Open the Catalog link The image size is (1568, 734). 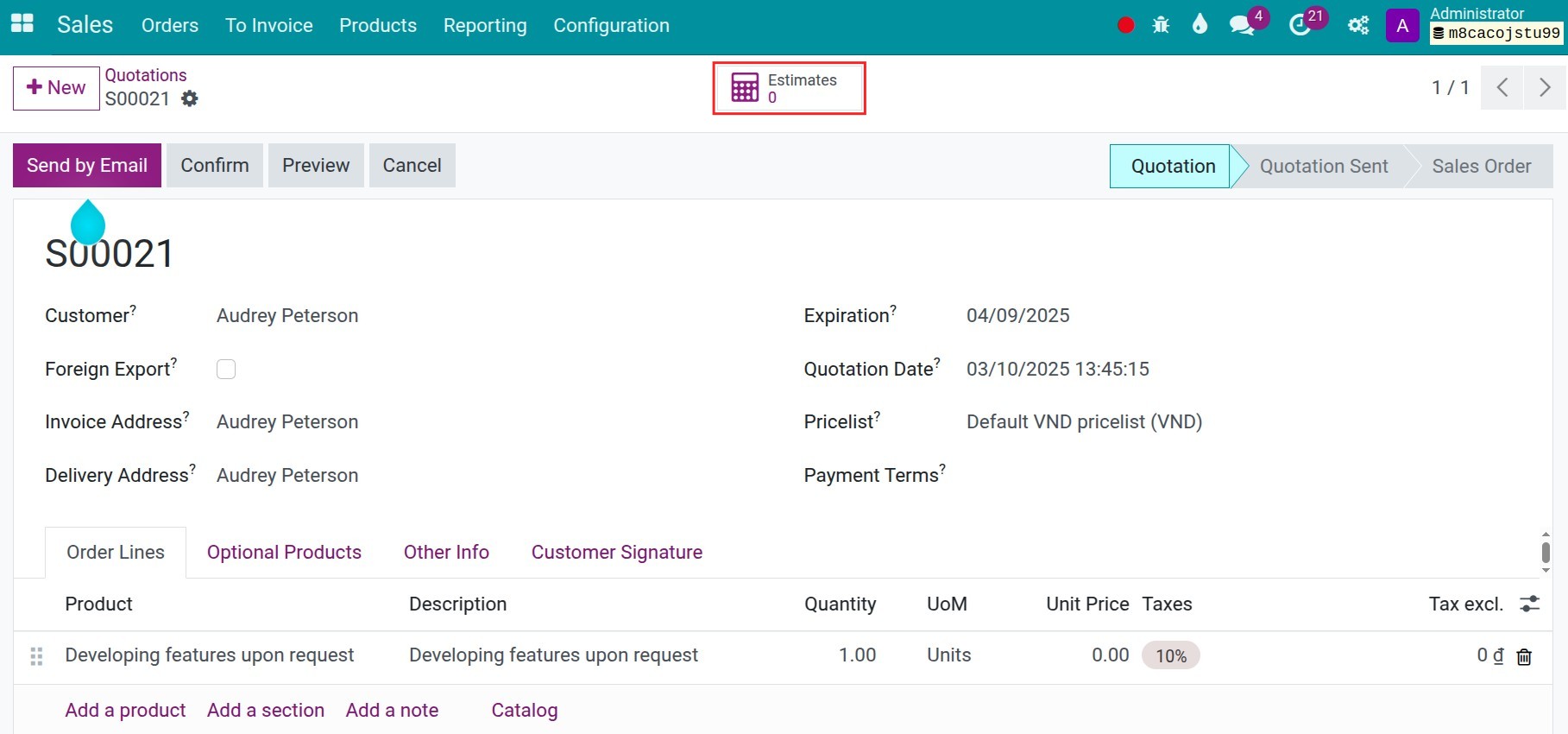525,710
